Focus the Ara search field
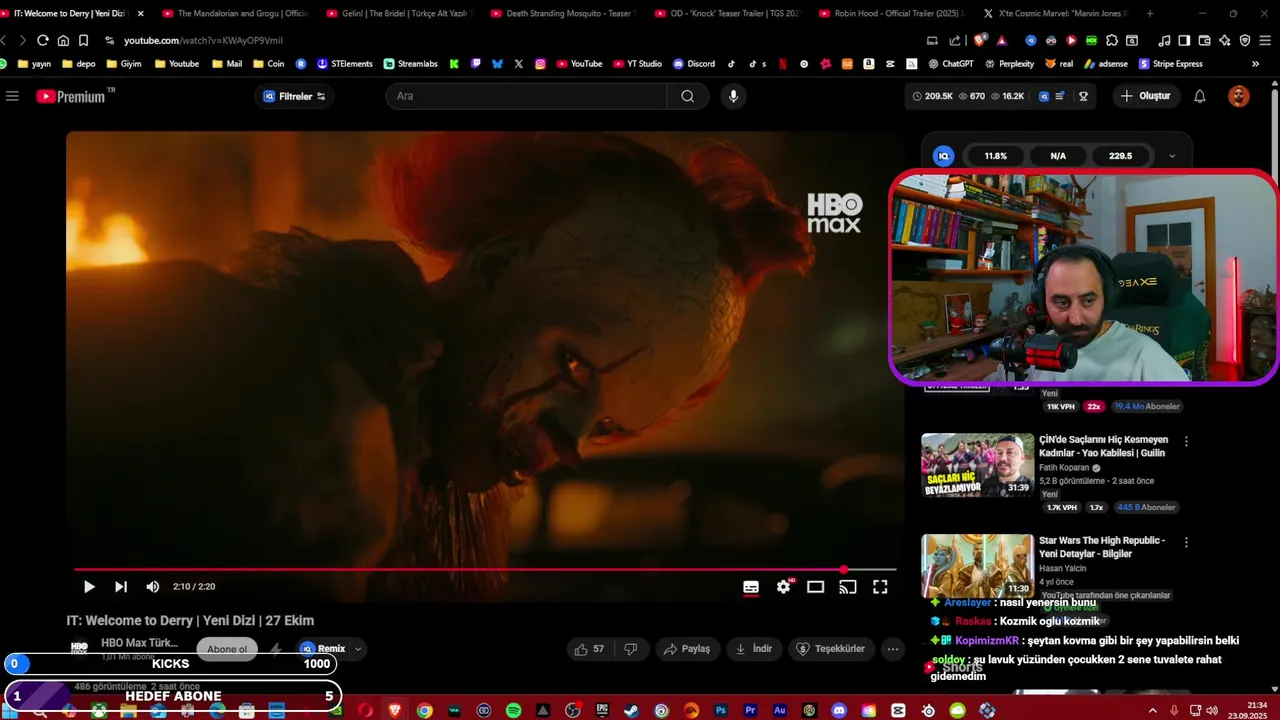Image resolution: width=1280 pixels, height=720 pixels. 526,96
